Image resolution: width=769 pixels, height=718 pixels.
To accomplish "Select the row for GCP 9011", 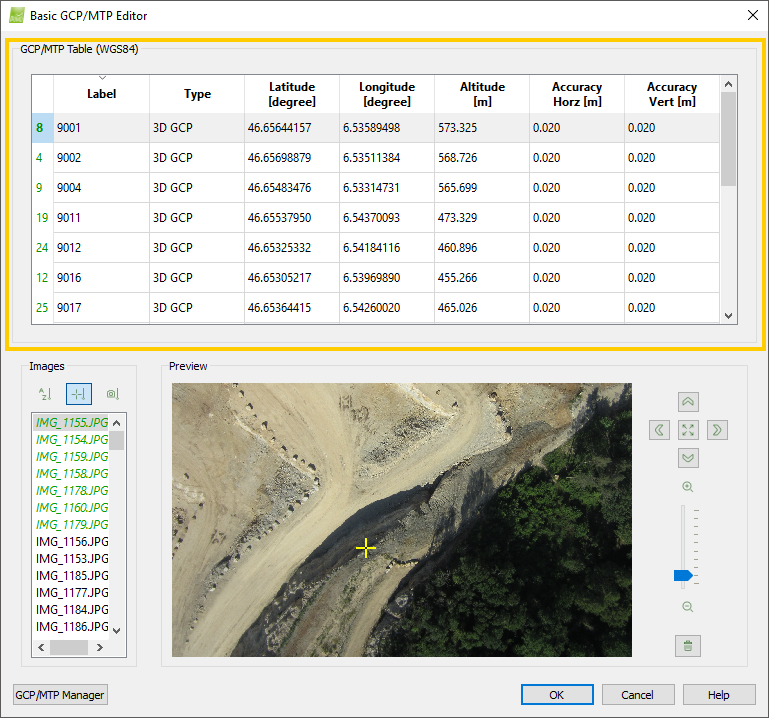I will point(100,218).
